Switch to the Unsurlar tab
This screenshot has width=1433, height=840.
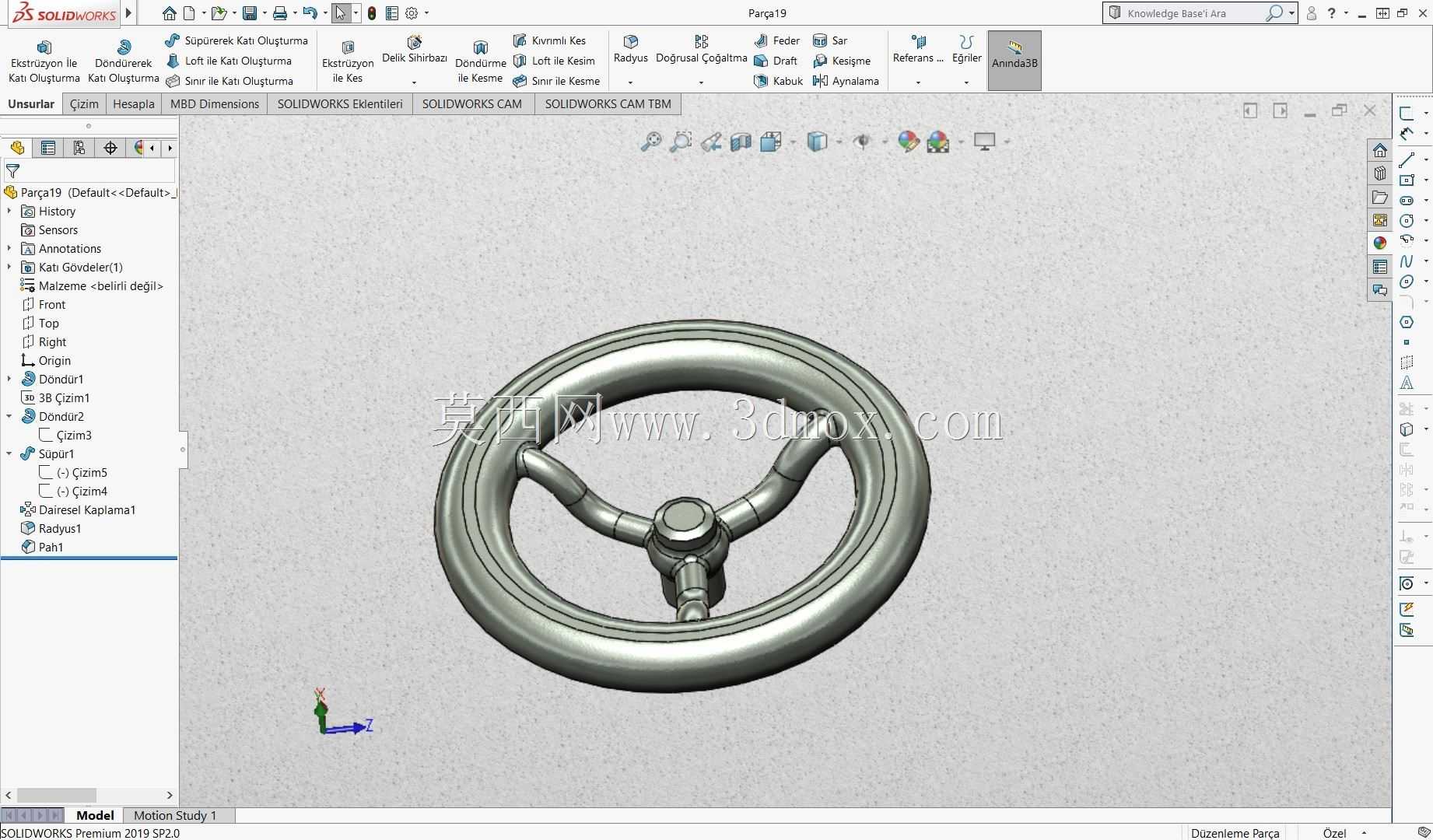(x=31, y=103)
